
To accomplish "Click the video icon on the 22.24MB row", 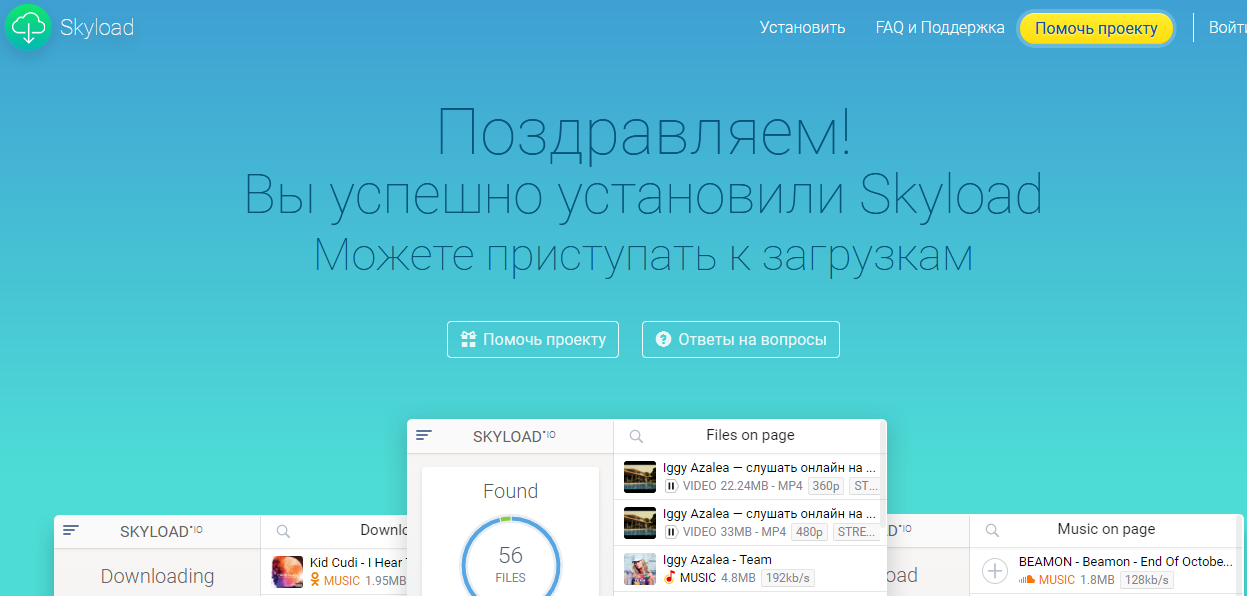I will (x=671, y=486).
